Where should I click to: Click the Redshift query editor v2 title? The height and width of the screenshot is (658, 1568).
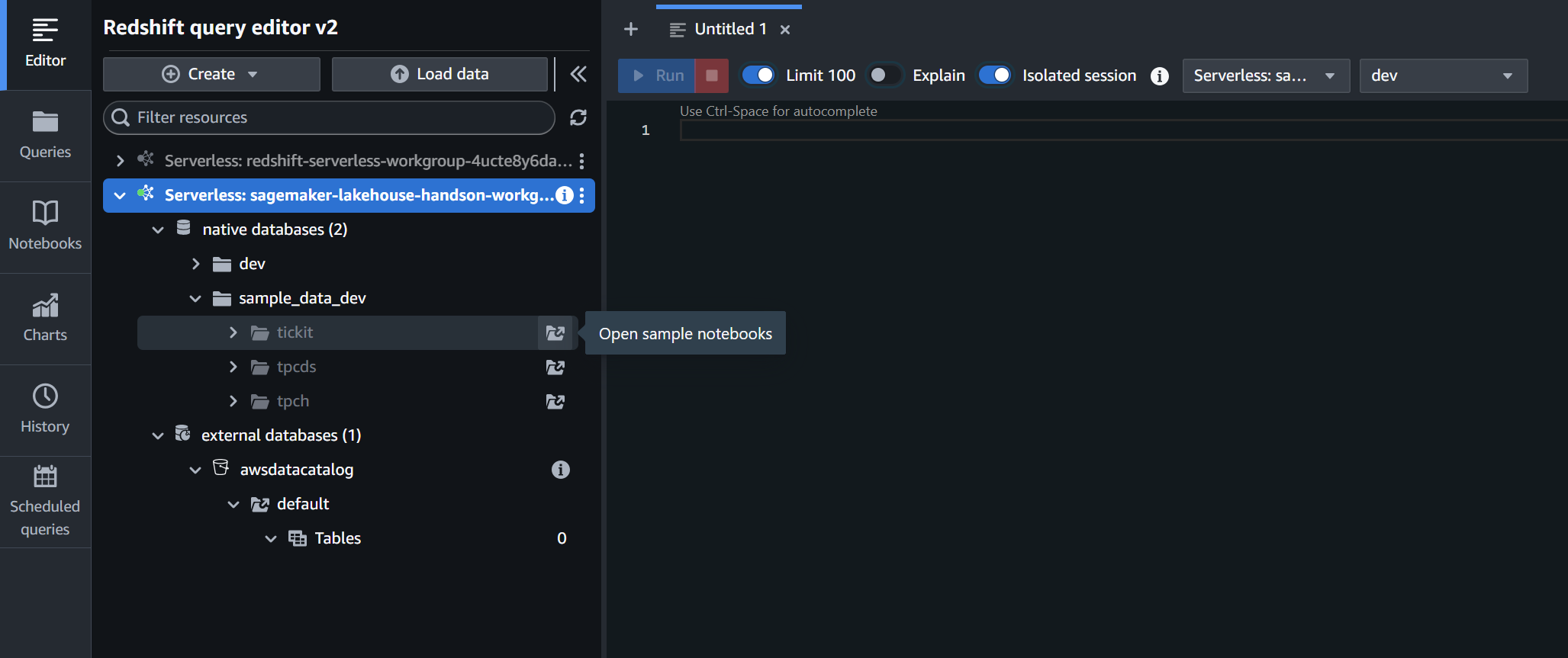tap(221, 27)
